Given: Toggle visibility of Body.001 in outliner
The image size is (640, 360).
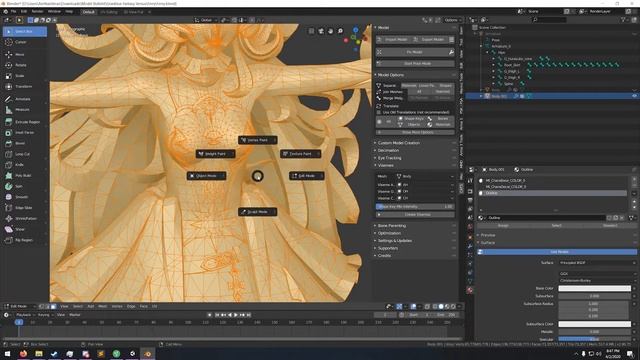Looking at the screenshot, I should [x=634, y=96].
